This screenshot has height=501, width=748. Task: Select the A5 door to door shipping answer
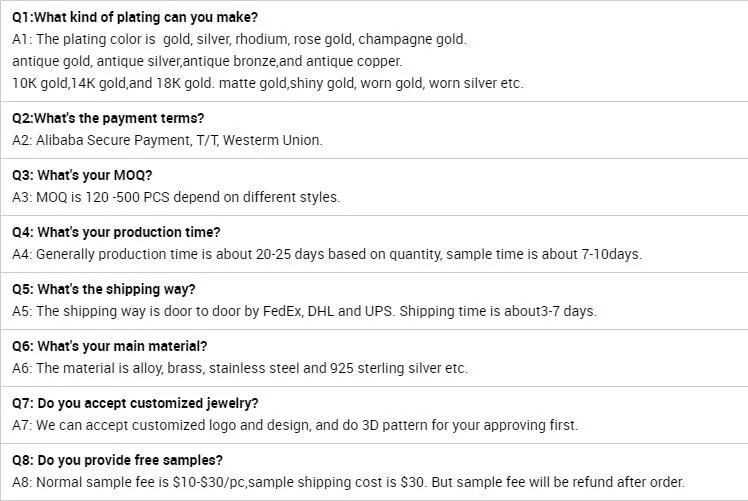click(x=304, y=311)
